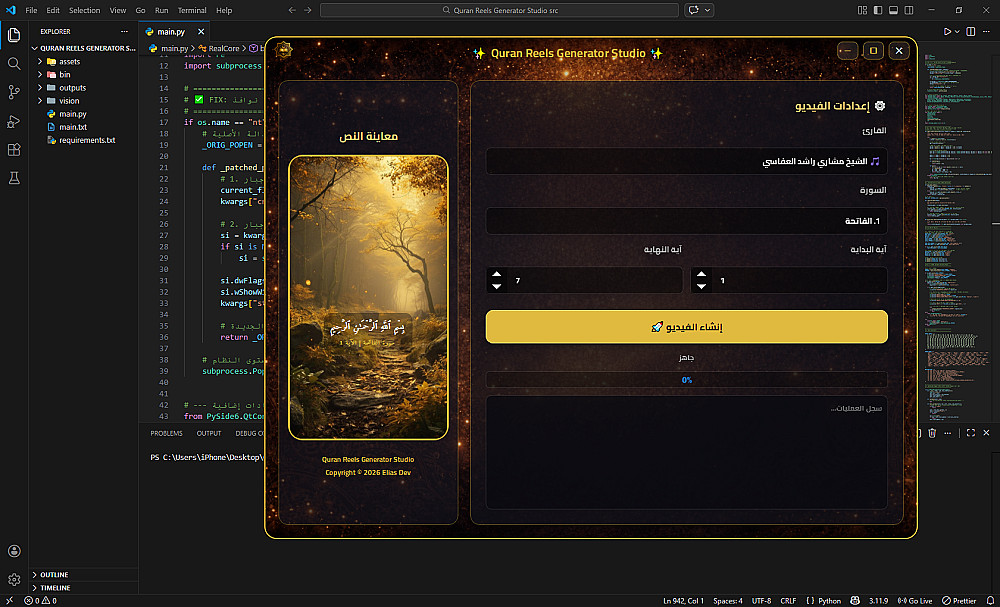This screenshot has width=1000, height=607.
Task: Open the Search view in VS Code activity bar
Action: tap(13, 64)
